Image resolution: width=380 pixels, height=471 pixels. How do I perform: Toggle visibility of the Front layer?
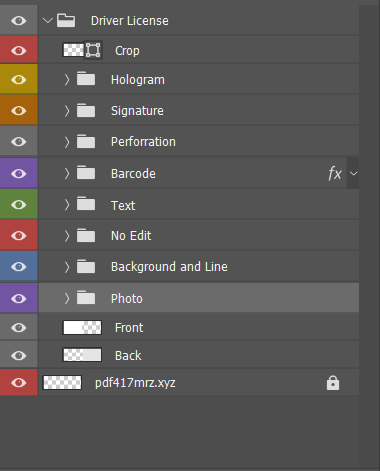pos(19,328)
